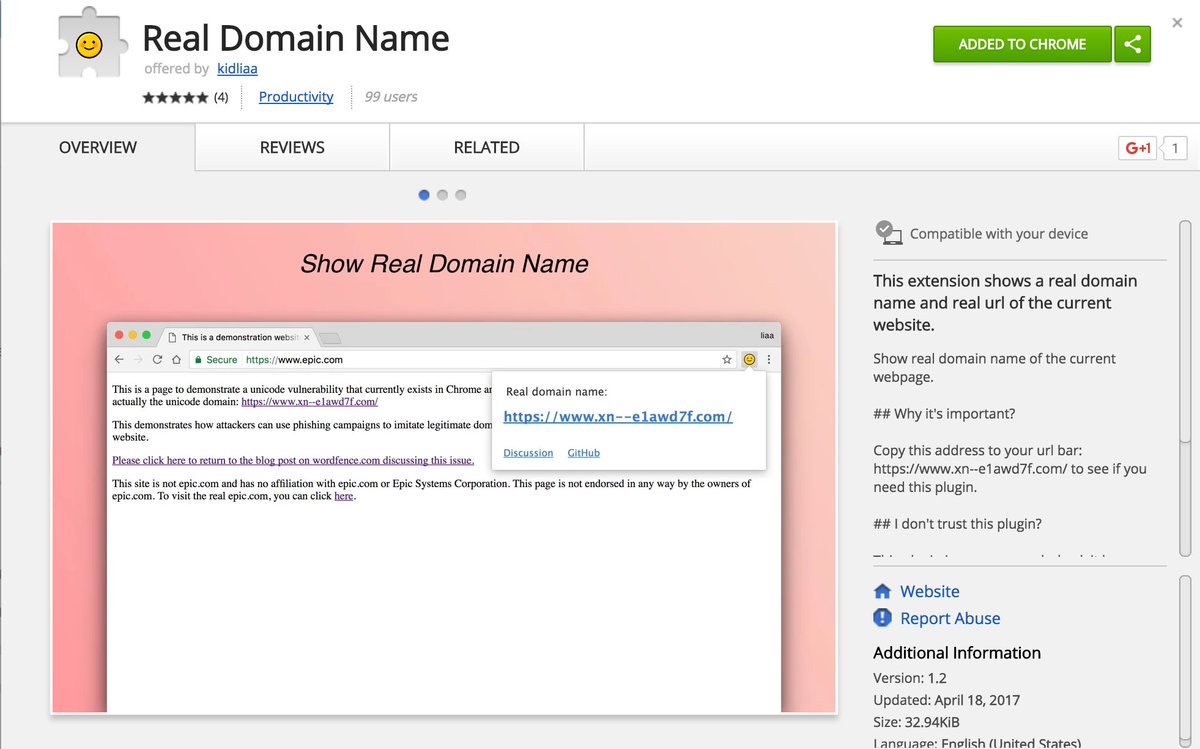
Task: Click the demonstration website tab in screenshot
Action: (238, 337)
